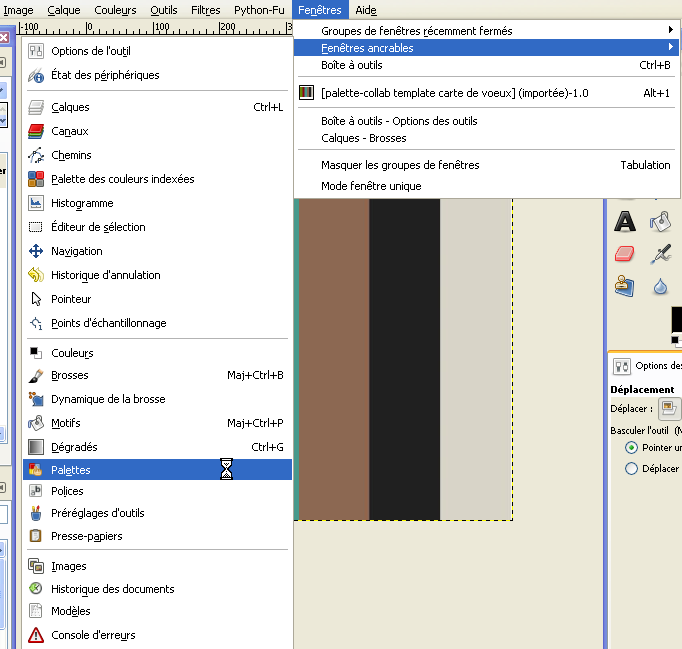This screenshot has width=682, height=649.
Task: Click Préréglages d'outils icon
Action: [x=36, y=513]
